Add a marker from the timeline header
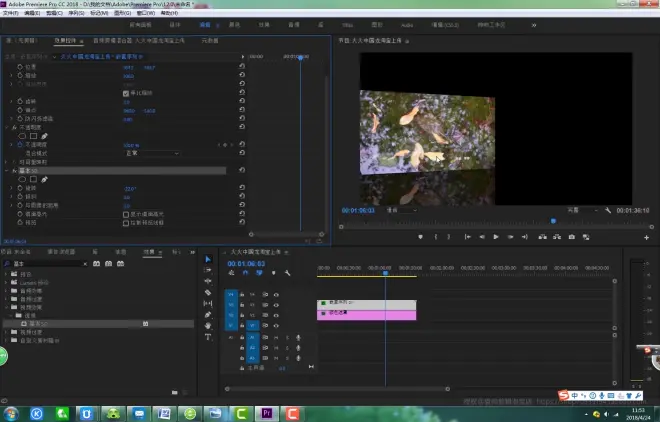Image resolution: width=660 pixels, height=422 pixels. coord(274,273)
